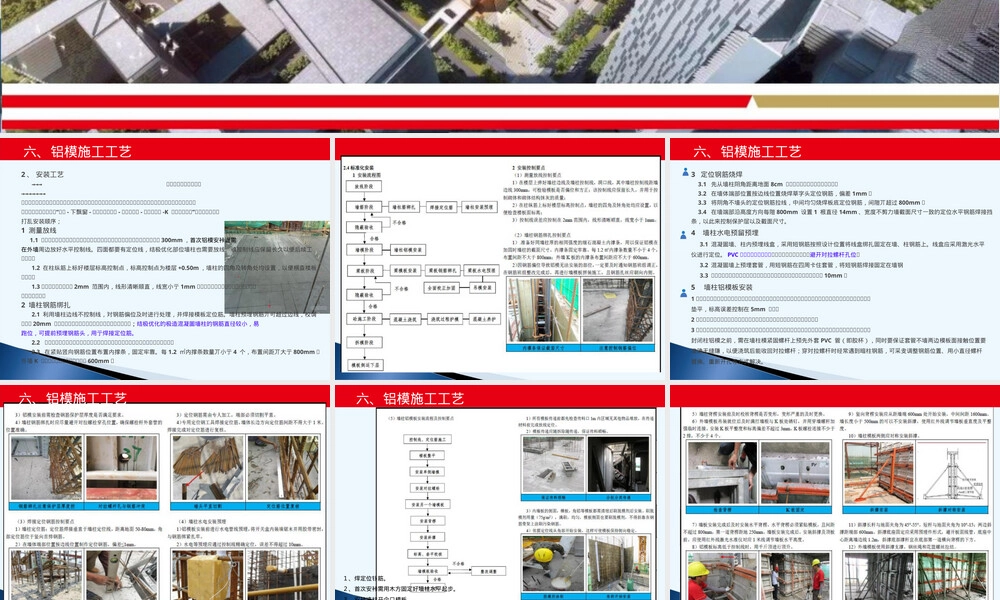Select the bottom-center slide with vertical flowchart
1000x600 pixels.
coord(500,492)
